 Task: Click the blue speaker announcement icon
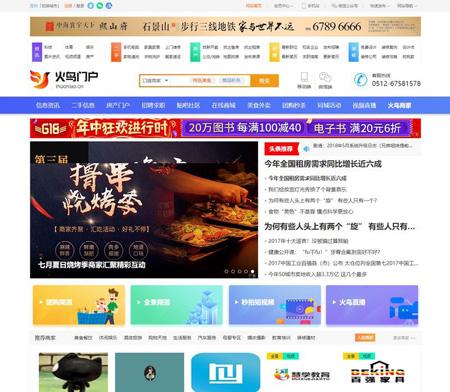point(306,149)
